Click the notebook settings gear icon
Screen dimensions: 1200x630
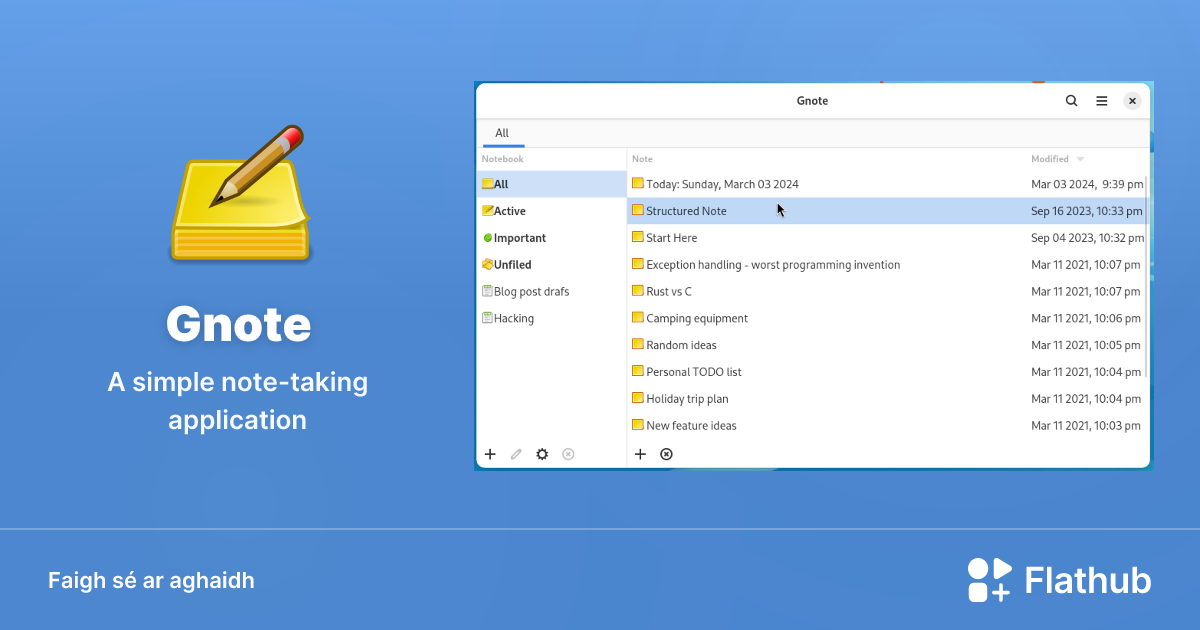[x=542, y=454]
